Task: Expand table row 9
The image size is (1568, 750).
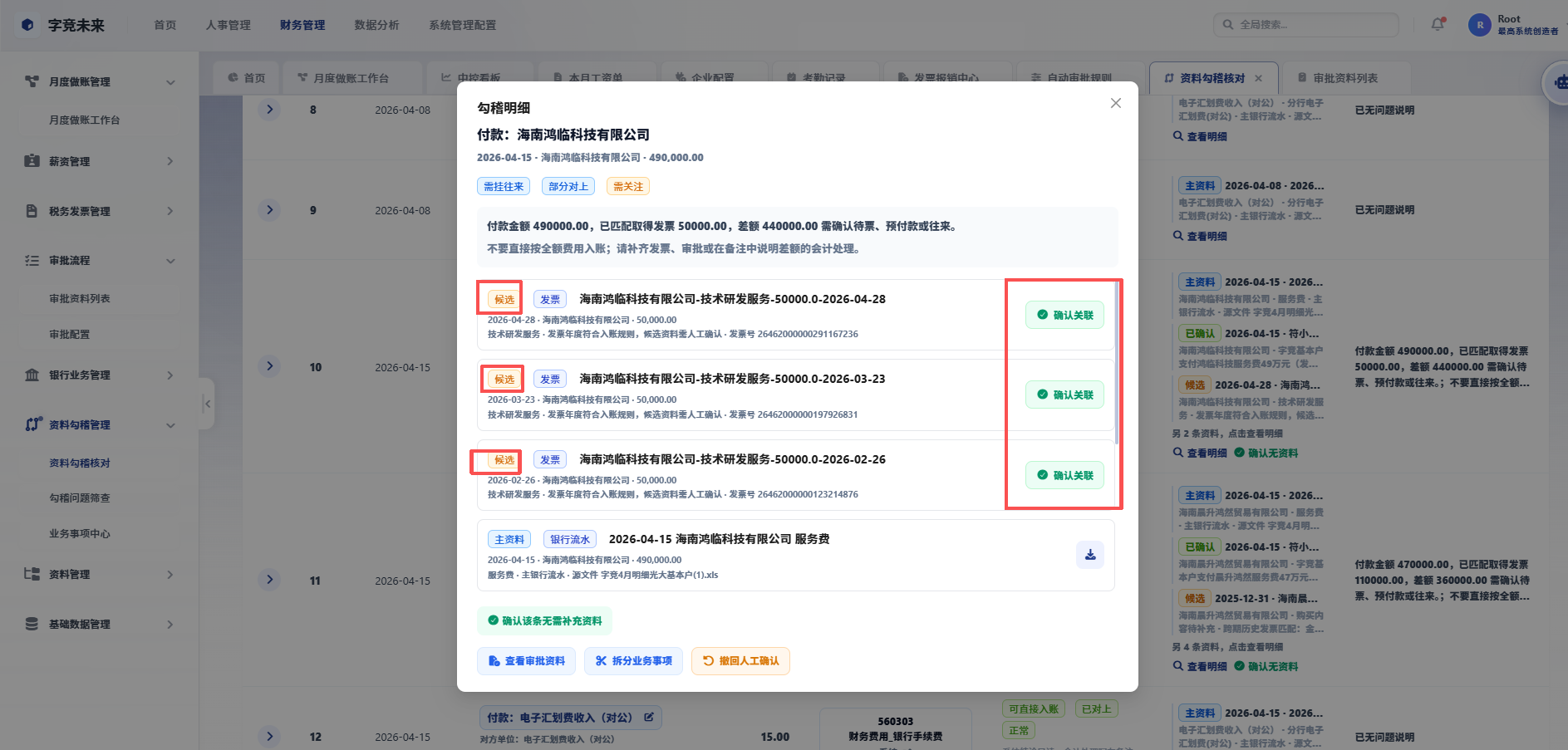Action: (269, 210)
